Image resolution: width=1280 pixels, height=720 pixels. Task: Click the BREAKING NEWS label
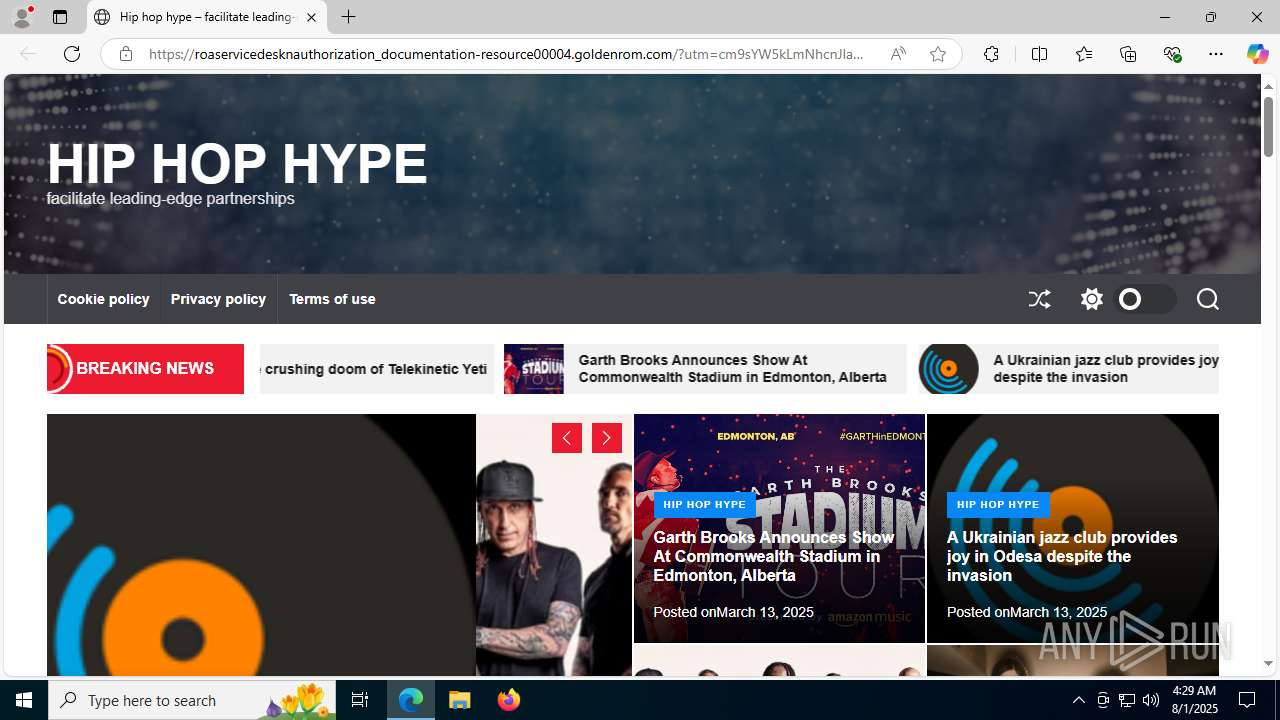click(x=145, y=369)
